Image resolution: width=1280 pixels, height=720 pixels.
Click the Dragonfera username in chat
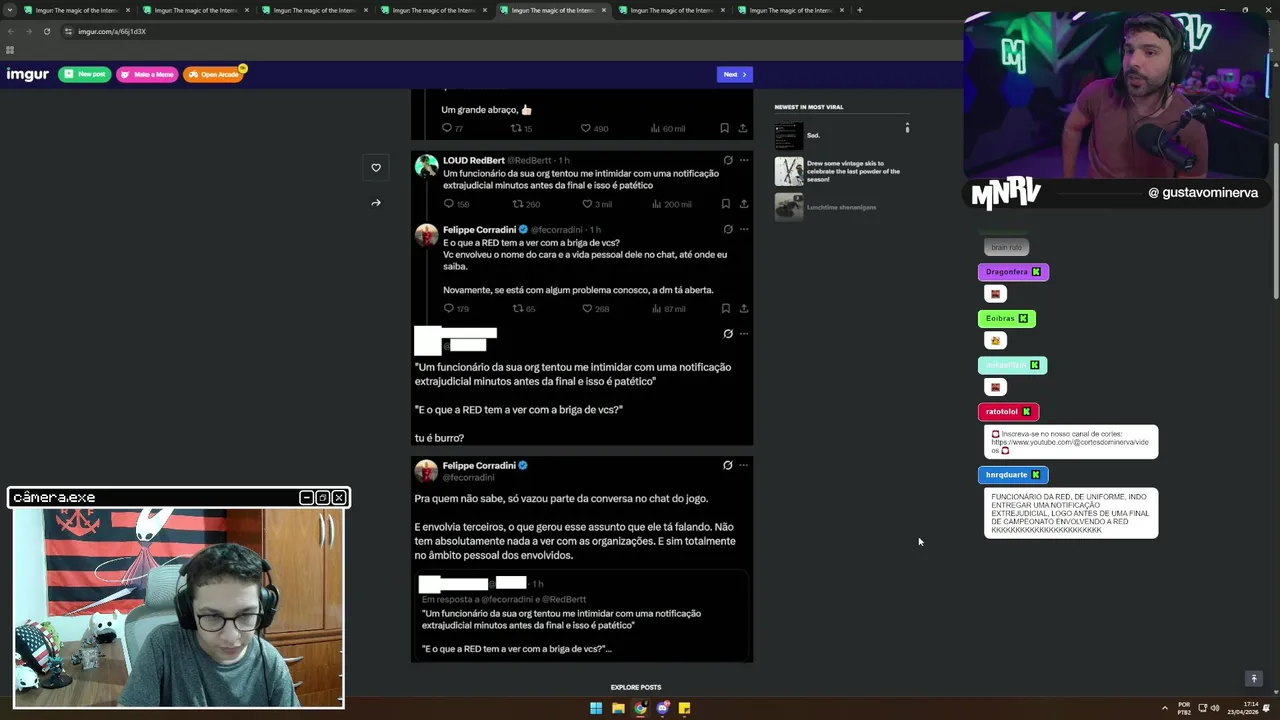point(1006,272)
